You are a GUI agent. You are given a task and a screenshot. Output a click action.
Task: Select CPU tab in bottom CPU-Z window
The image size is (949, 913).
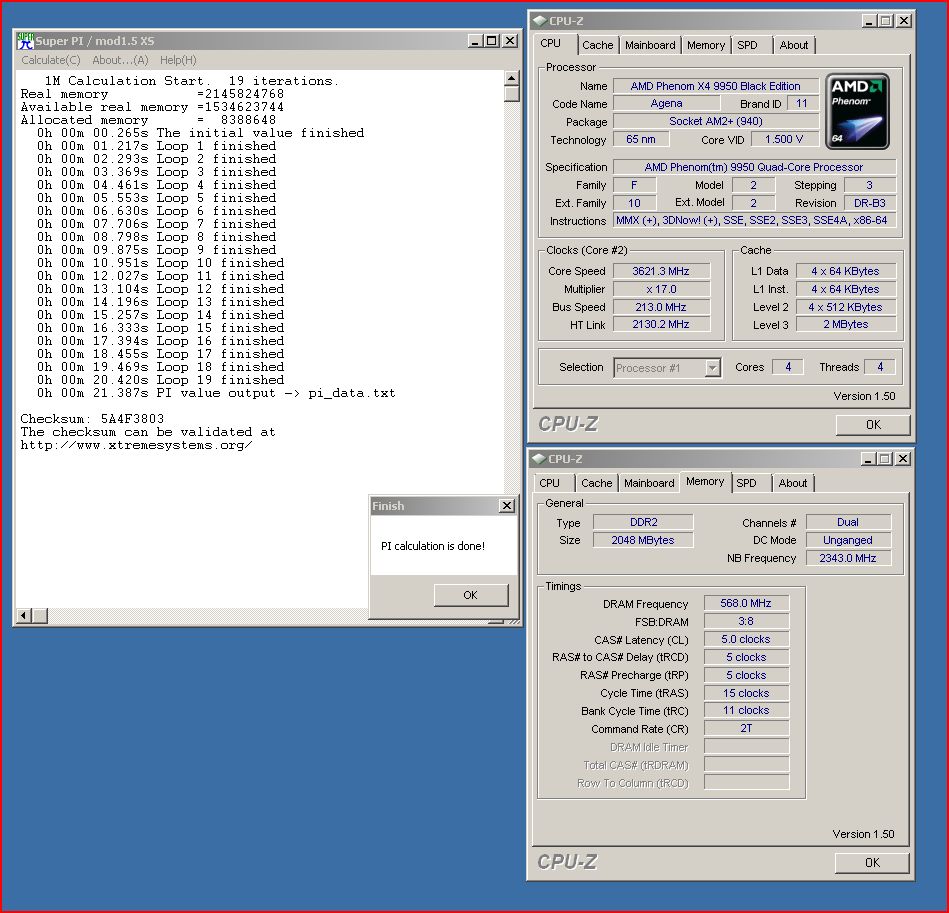550,483
